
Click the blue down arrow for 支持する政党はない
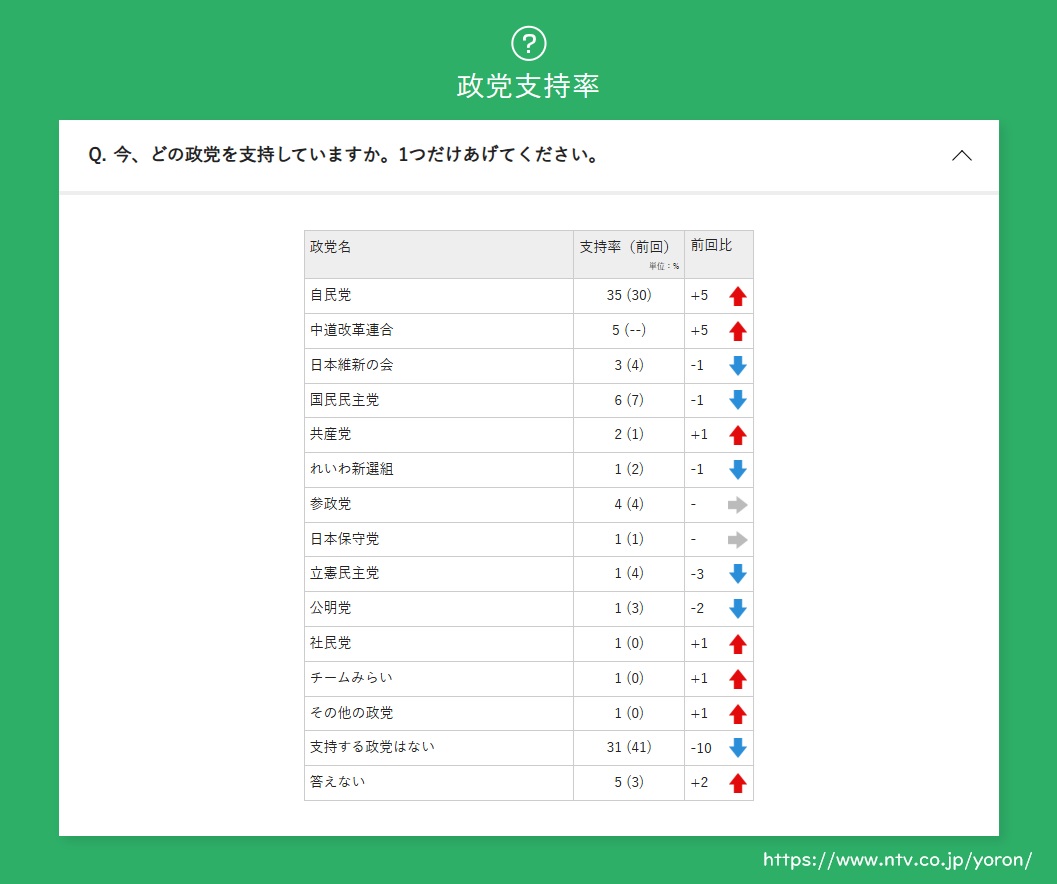[x=738, y=748]
